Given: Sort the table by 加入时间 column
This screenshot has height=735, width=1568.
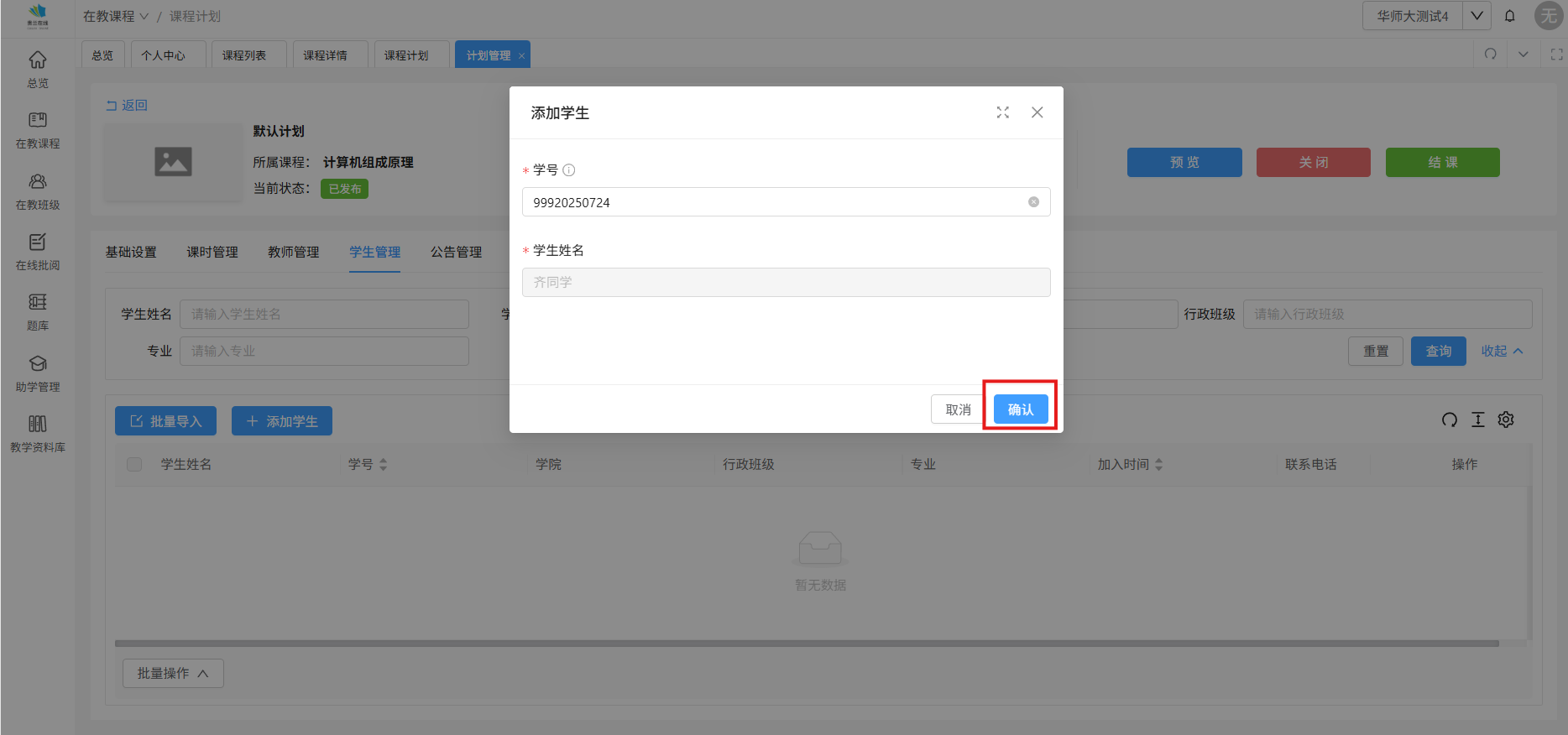Looking at the screenshot, I should point(1158,465).
